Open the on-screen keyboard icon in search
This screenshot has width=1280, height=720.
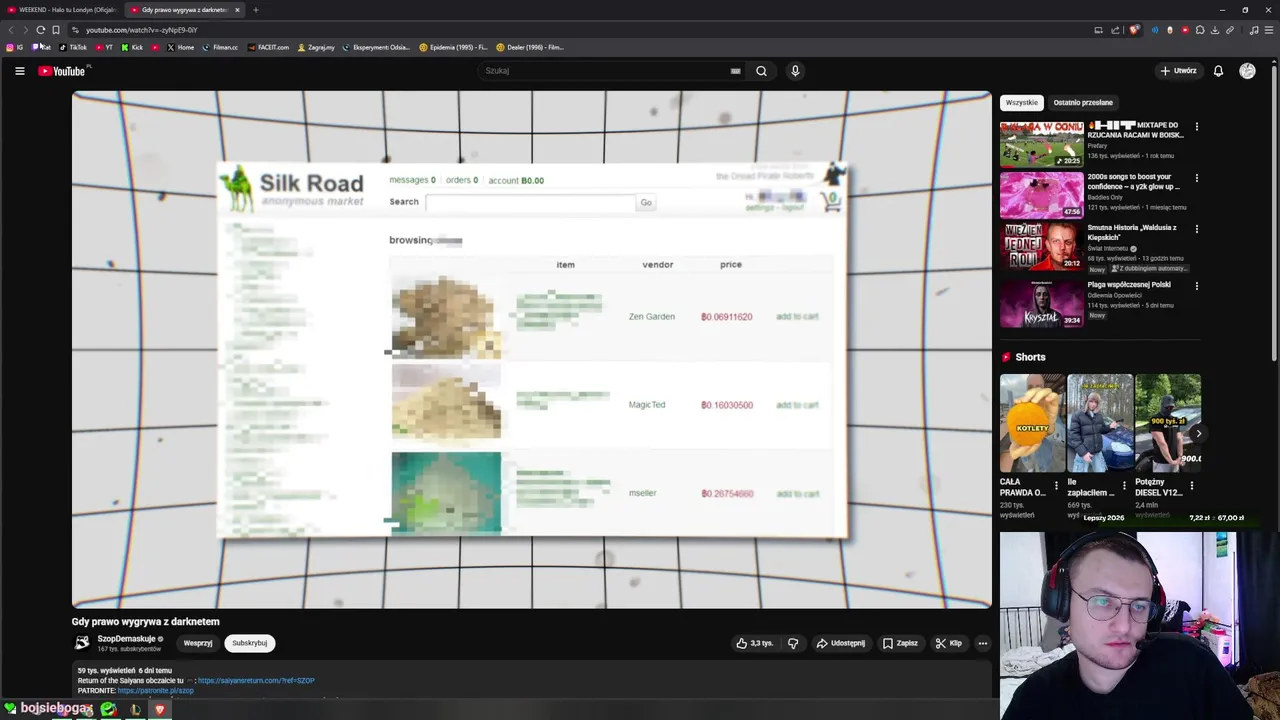pos(735,71)
